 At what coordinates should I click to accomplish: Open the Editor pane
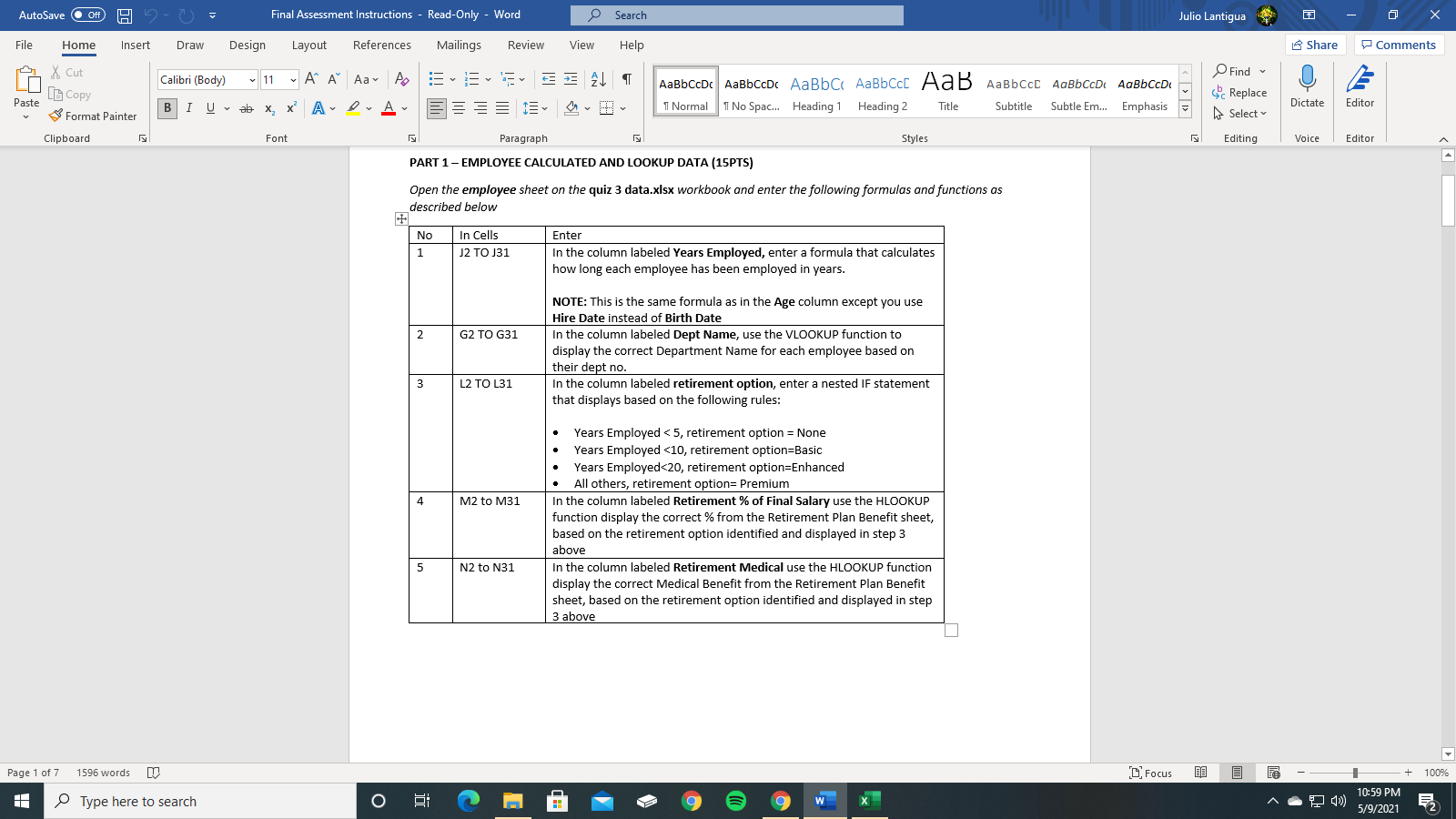coord(1360,86)
